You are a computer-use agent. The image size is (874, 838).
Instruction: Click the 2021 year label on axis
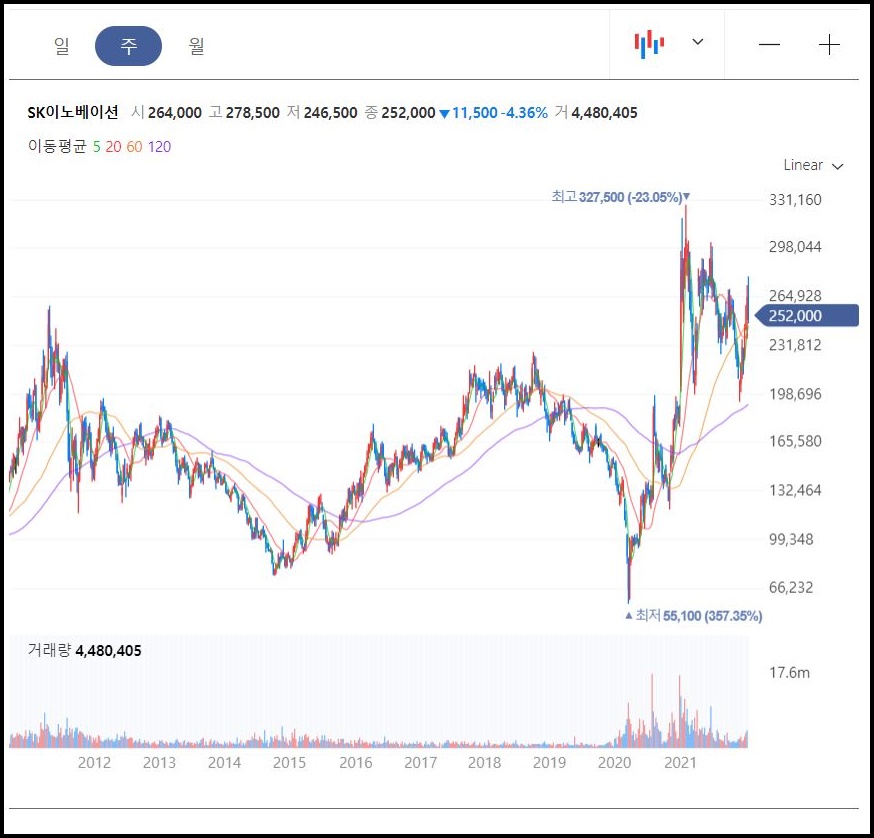tap(680, 763)
